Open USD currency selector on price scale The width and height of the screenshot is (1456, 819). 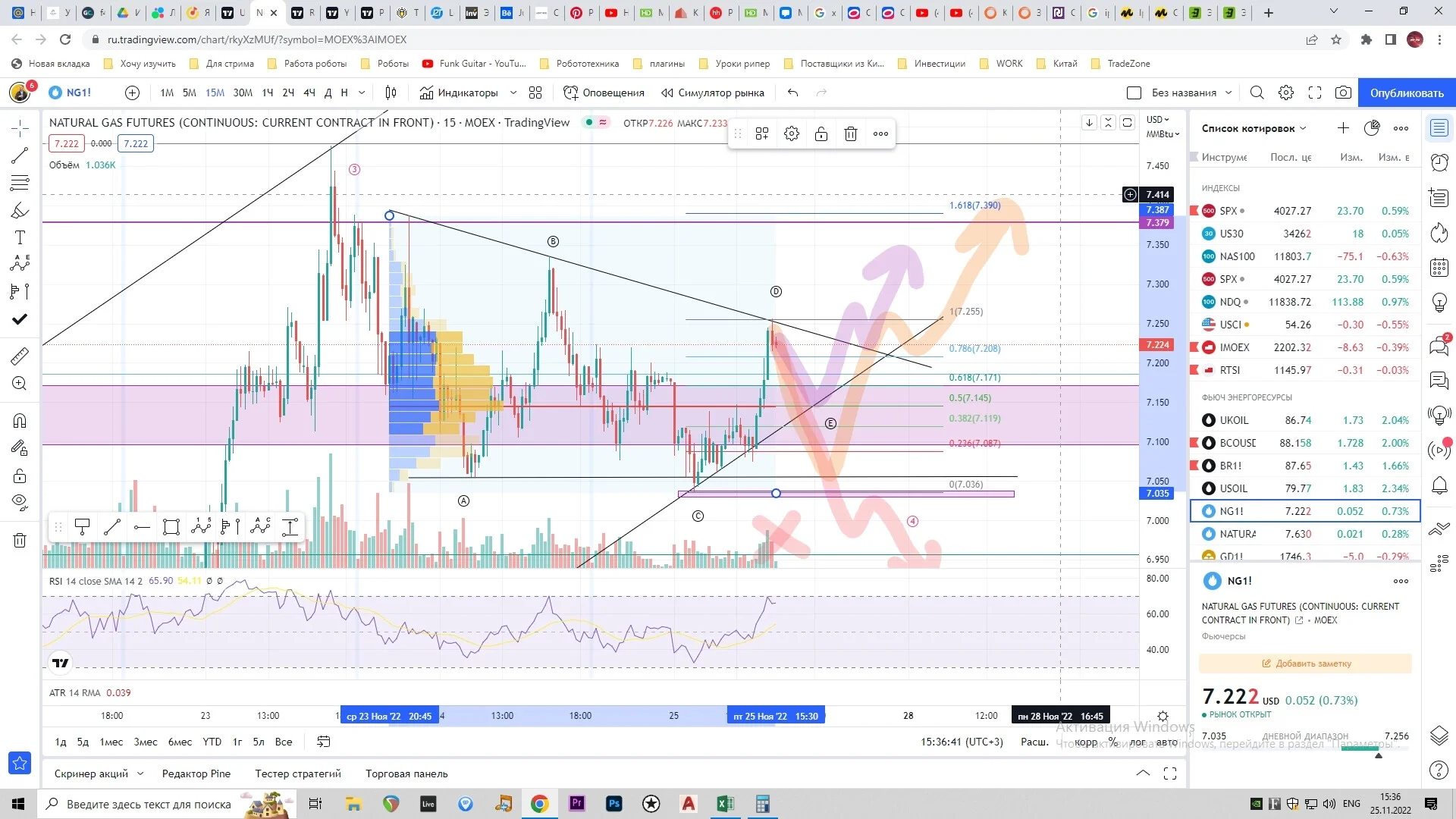coord(1158,120)
